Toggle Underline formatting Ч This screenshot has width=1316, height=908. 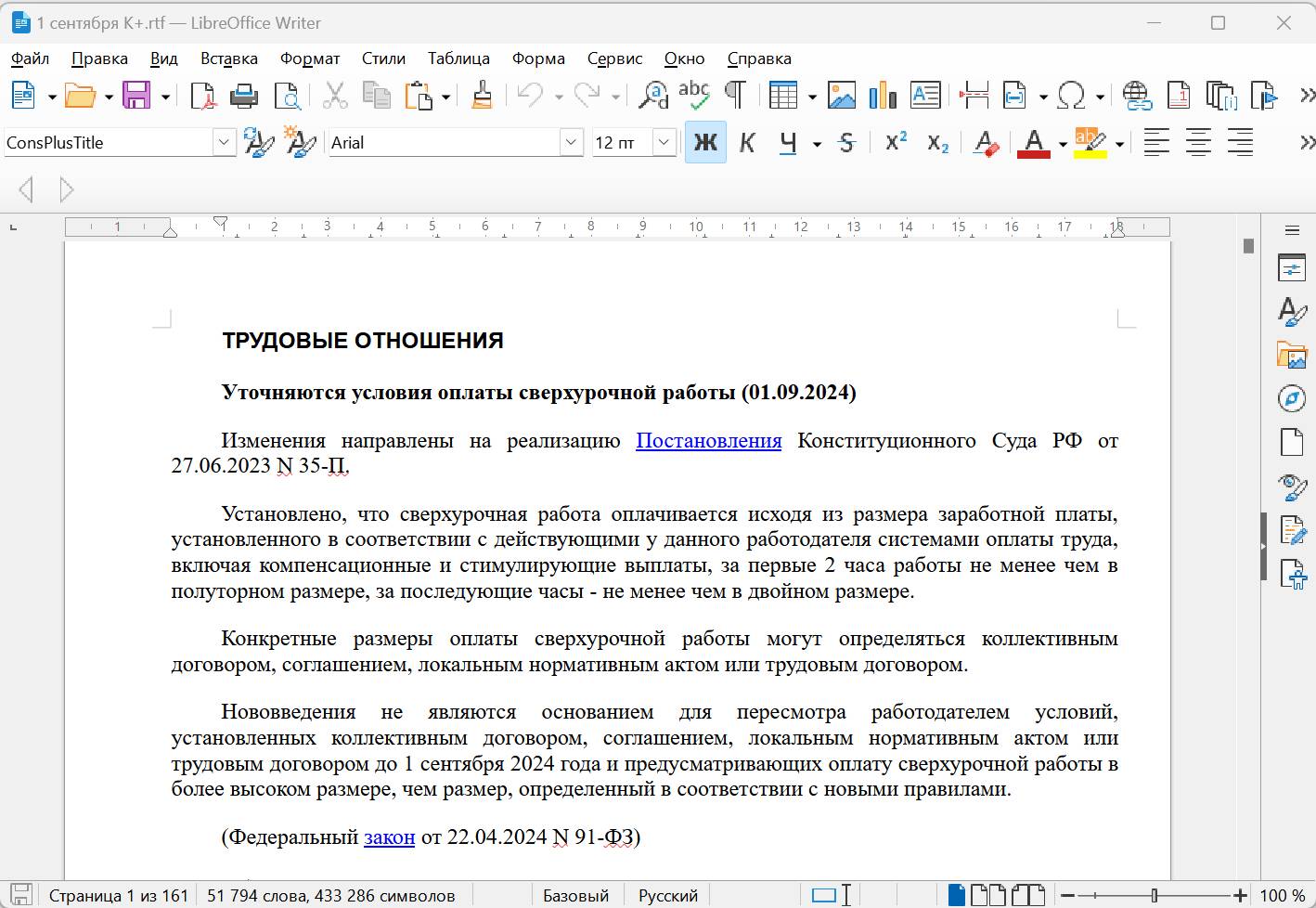(789, 142)
